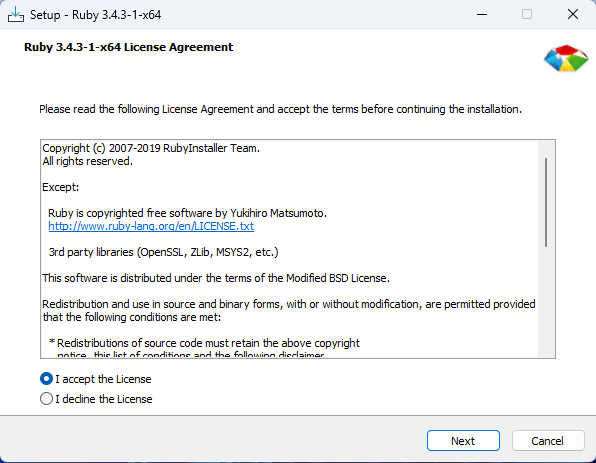Viewport: 596px width, 463px height.
Task: Place cursor on the 'Except:' line
Action: 60,187
